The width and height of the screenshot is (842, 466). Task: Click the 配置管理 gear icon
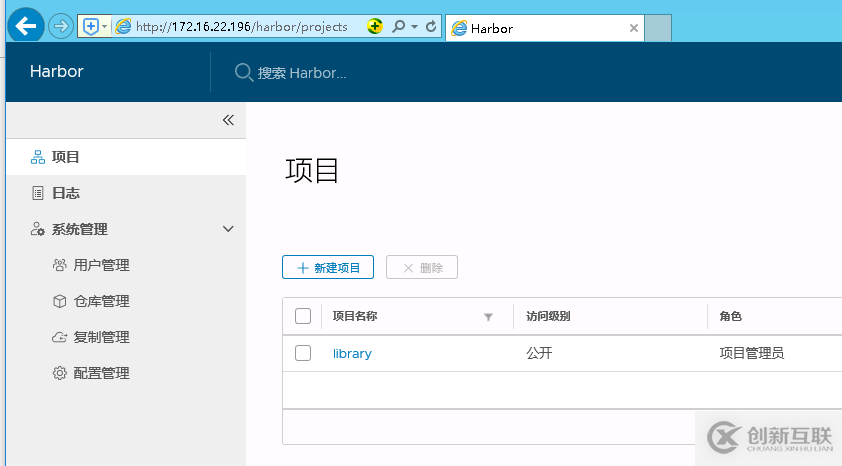click(60, 373)
